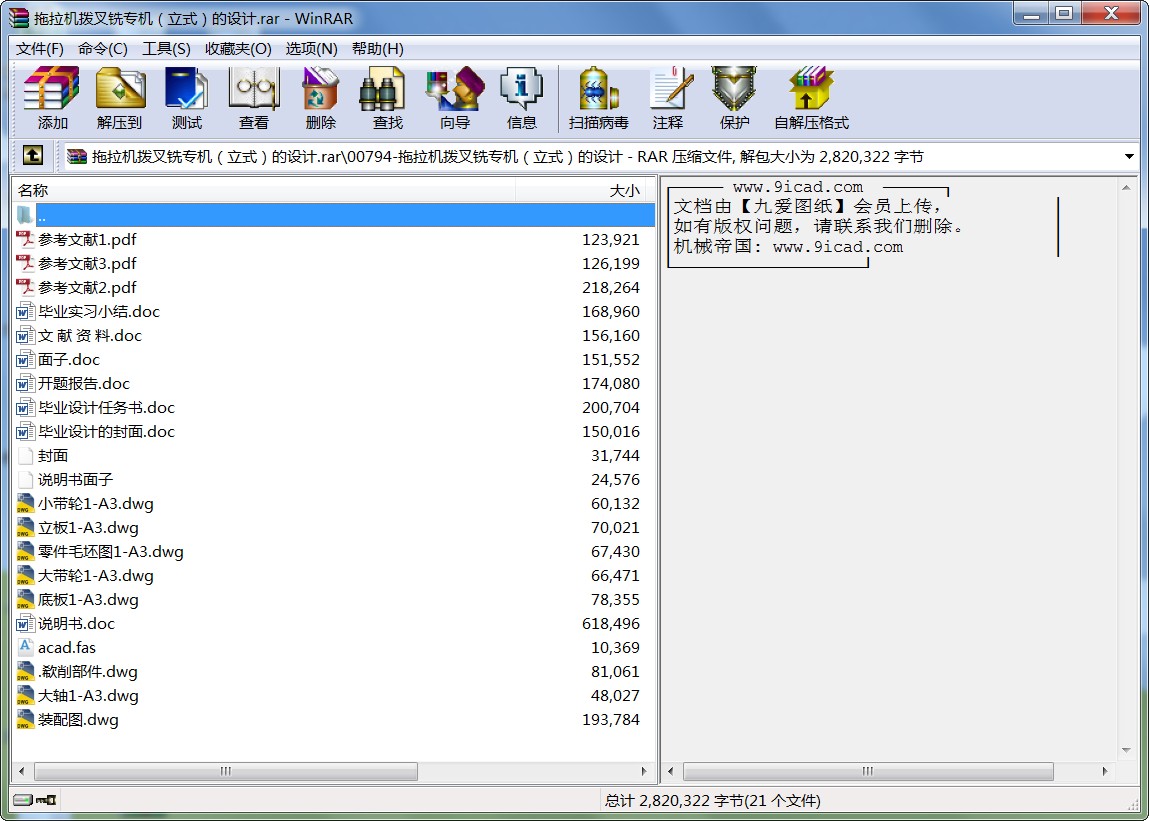Viewport: 1149px width, 821px height.
Task: Open the 文件(F) menu
Action: point(40,49)
